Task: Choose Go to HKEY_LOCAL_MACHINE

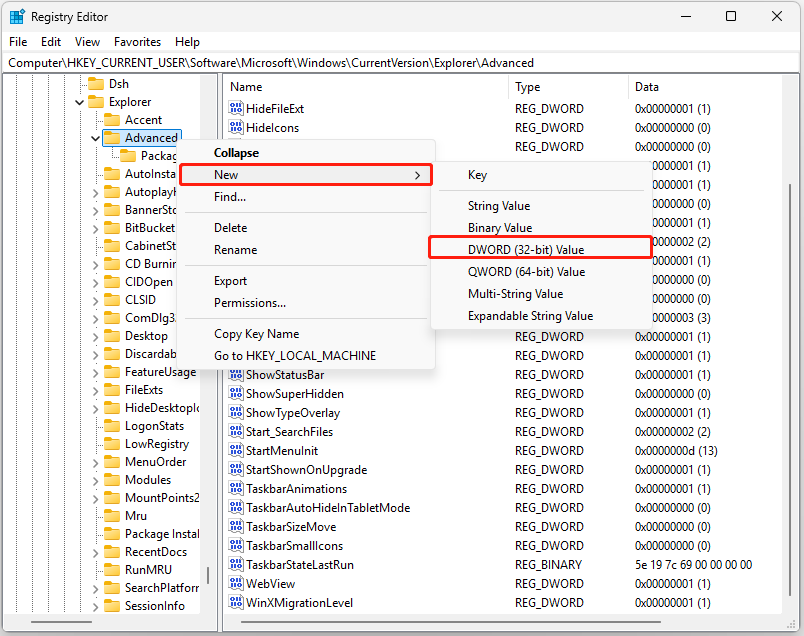Action: pyautogui.click(x=306, y=356)
